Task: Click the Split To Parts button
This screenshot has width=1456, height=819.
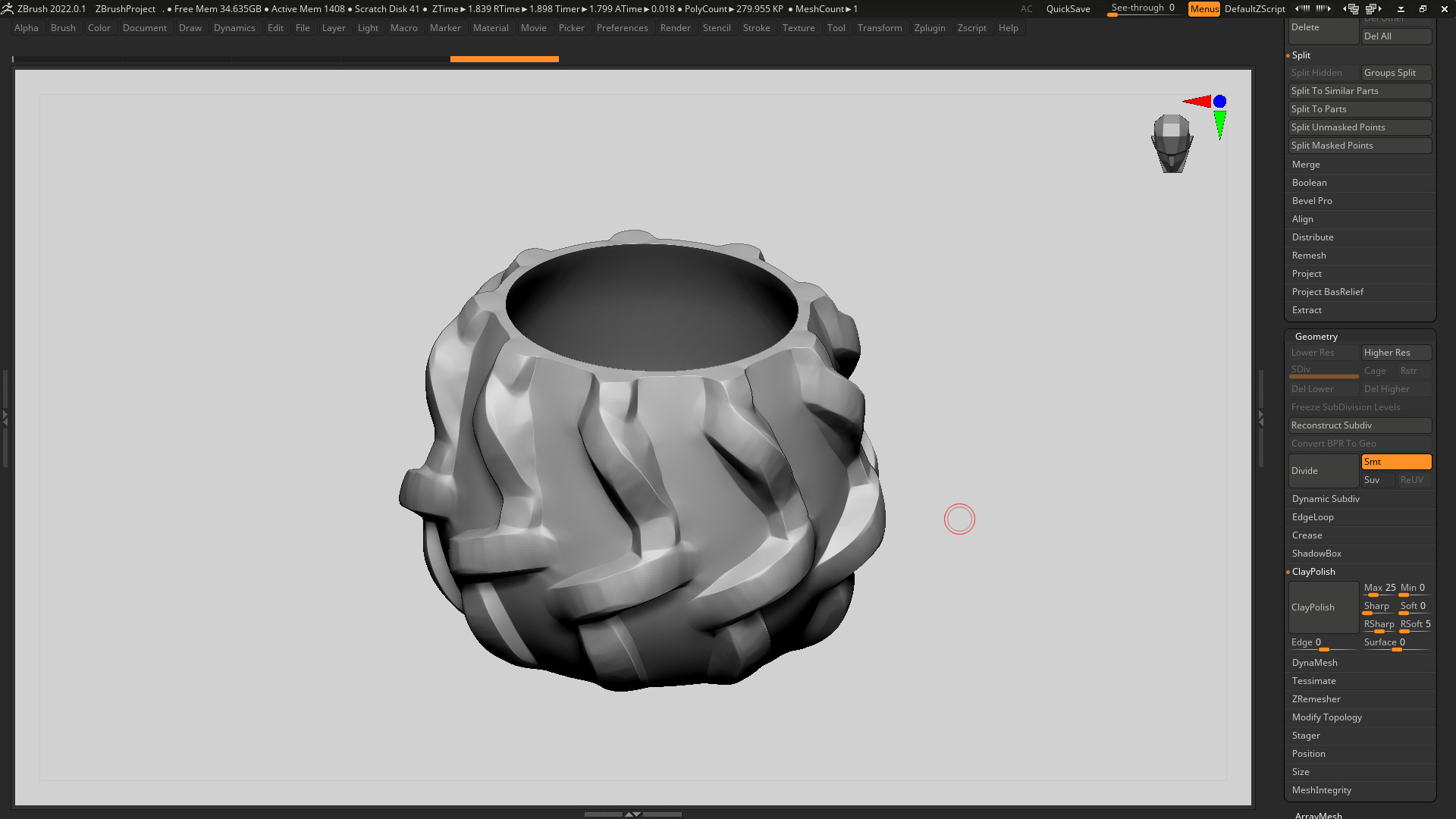Action: coord(1360,109)
